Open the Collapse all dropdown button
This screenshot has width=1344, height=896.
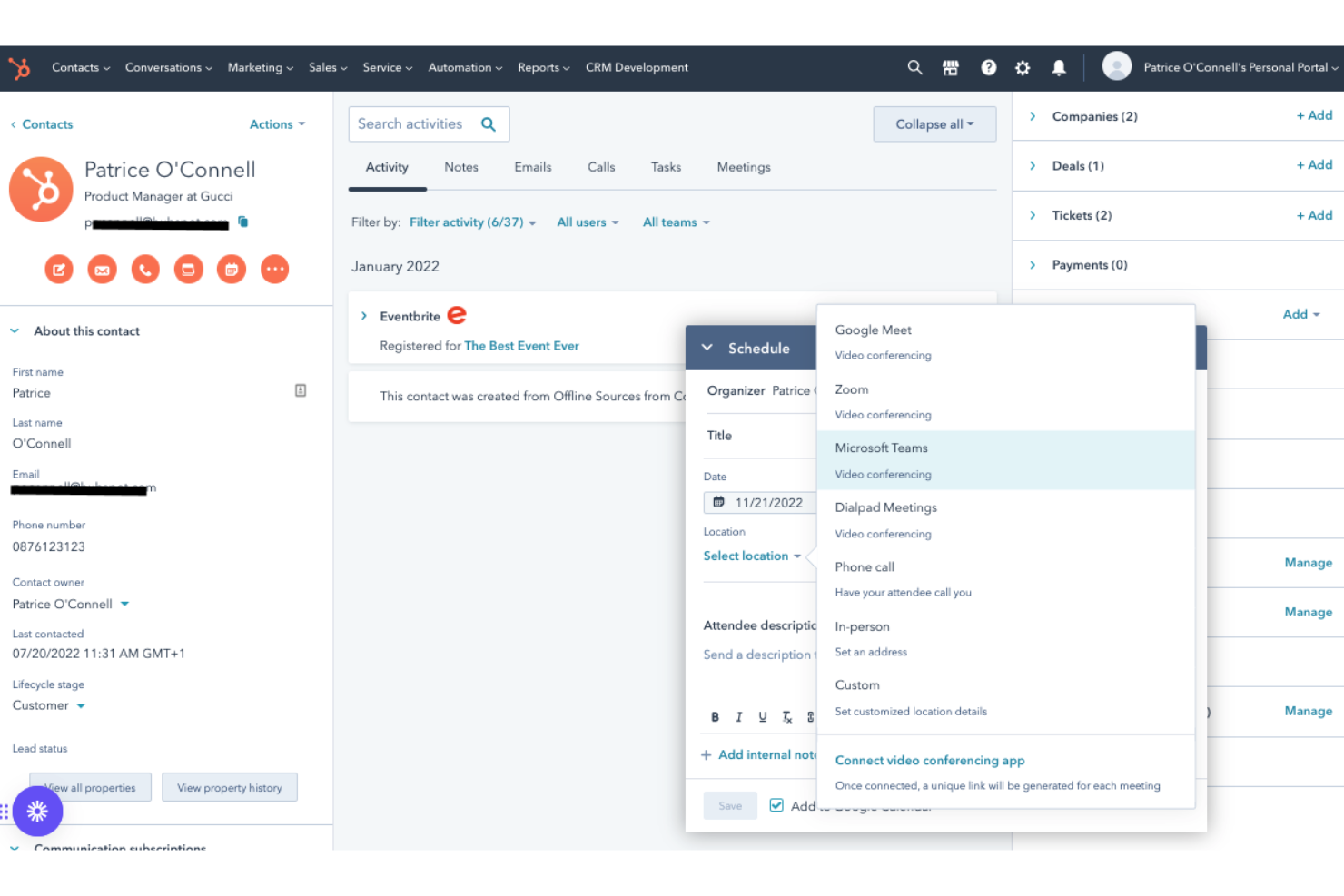(934, 124)
